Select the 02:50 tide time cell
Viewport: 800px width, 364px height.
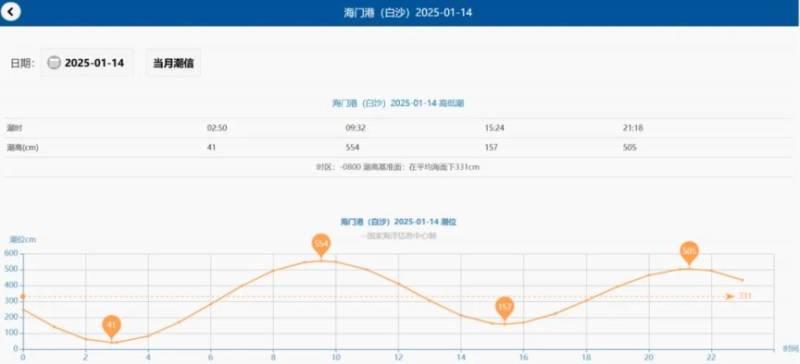(x=217, y=128)
